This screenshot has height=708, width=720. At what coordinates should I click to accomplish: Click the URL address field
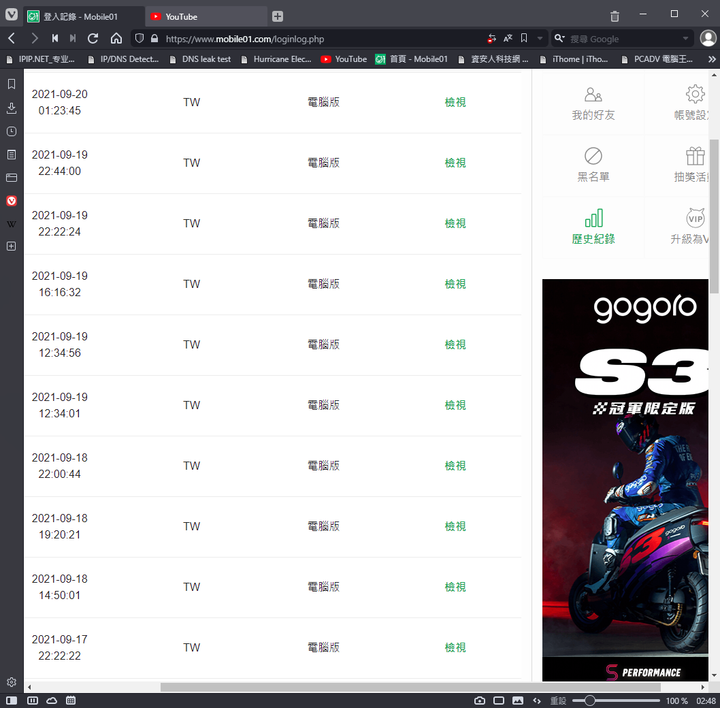coord(321,39)
